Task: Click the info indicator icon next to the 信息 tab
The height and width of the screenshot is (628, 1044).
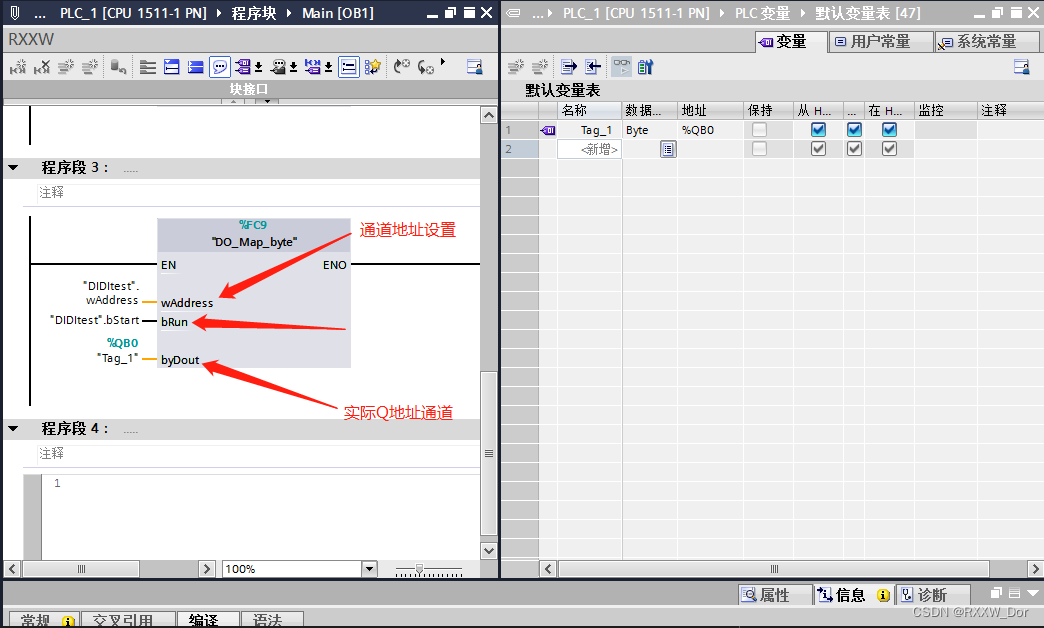Action: click(883, 595)
